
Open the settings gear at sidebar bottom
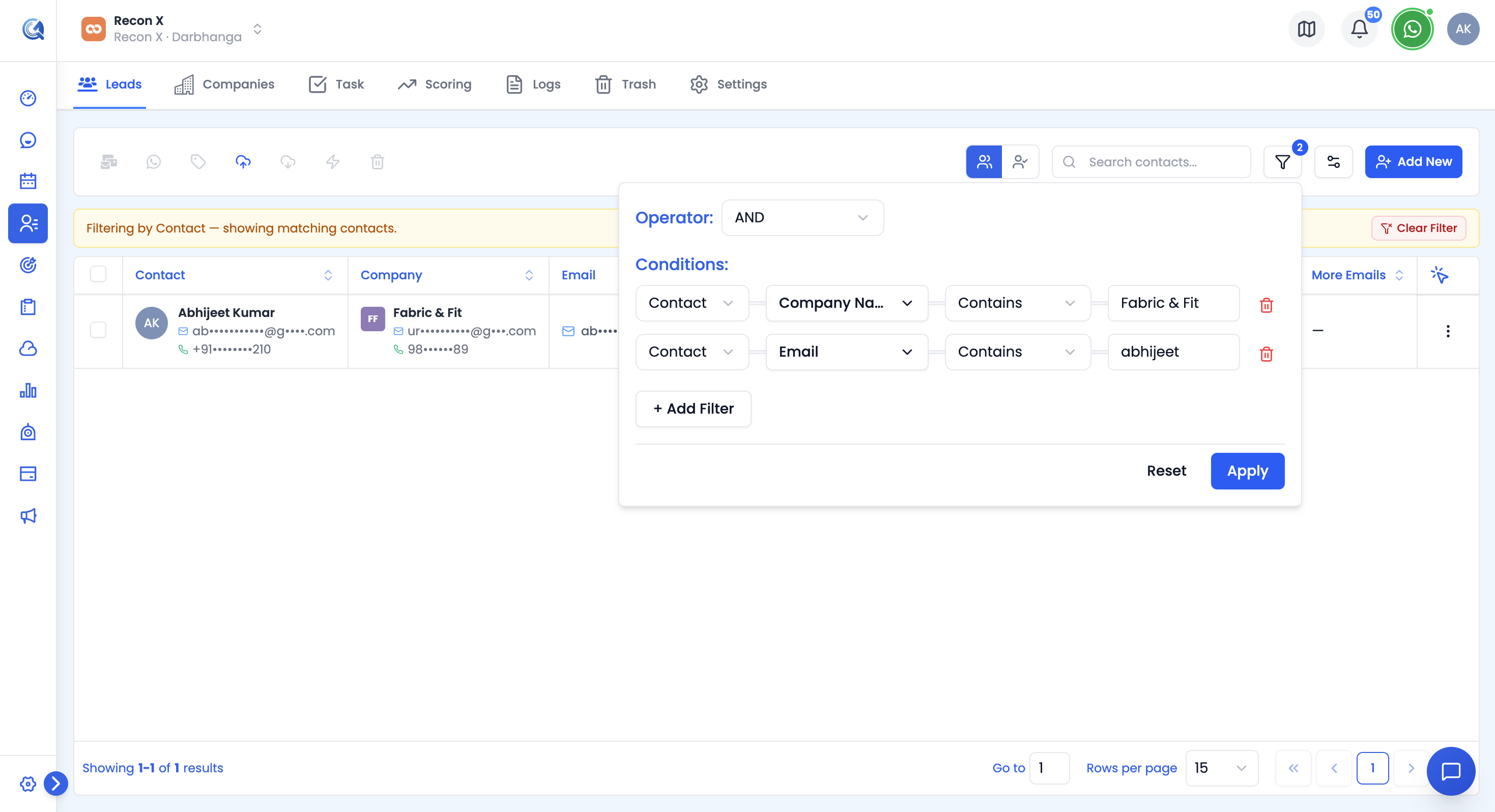point(28,784)
